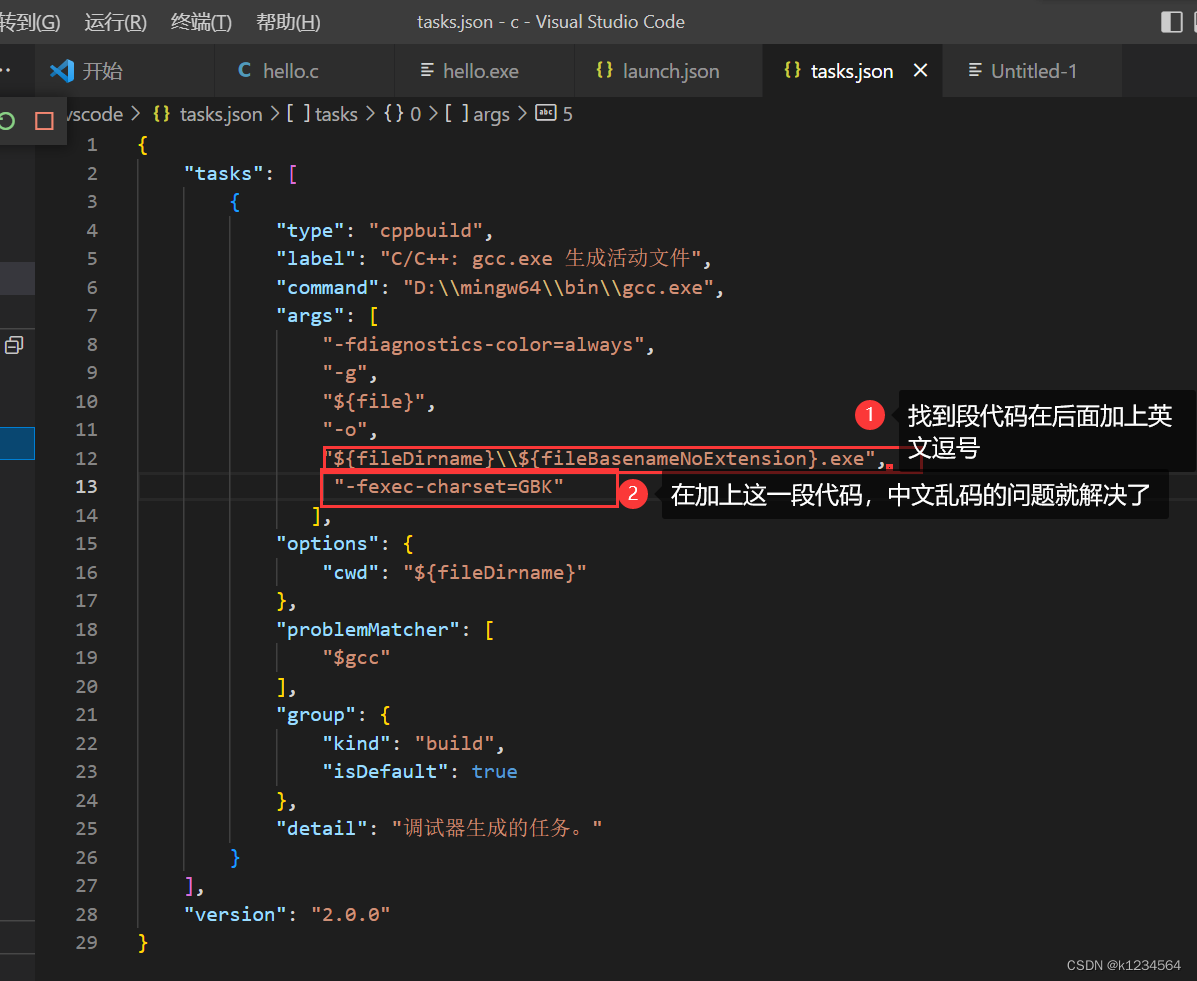Click the braces icon on tasks.json tab
This screenshot has width=1197, height=981.
(792, 70)
